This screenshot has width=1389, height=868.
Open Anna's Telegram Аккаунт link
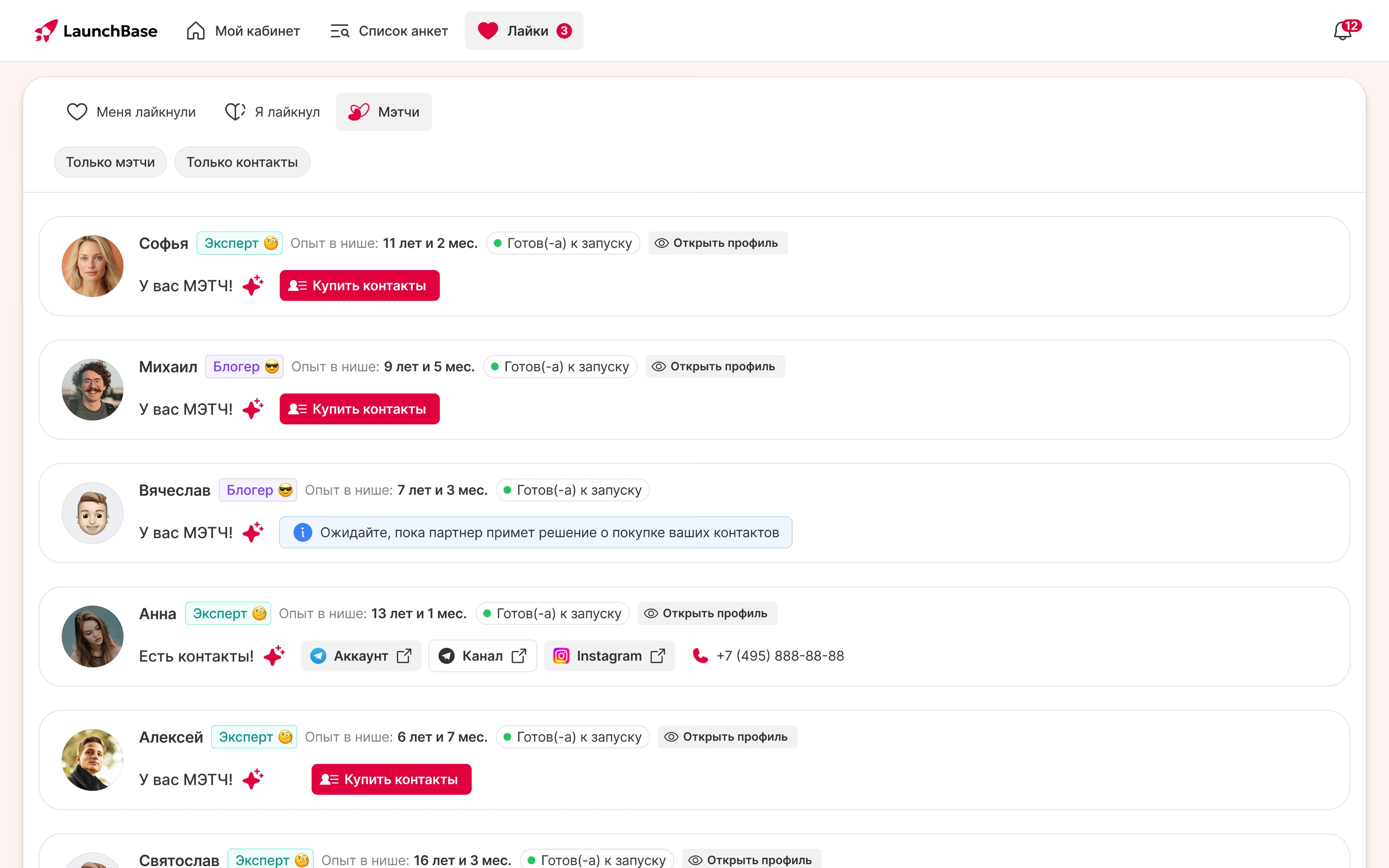pos(360,656)
